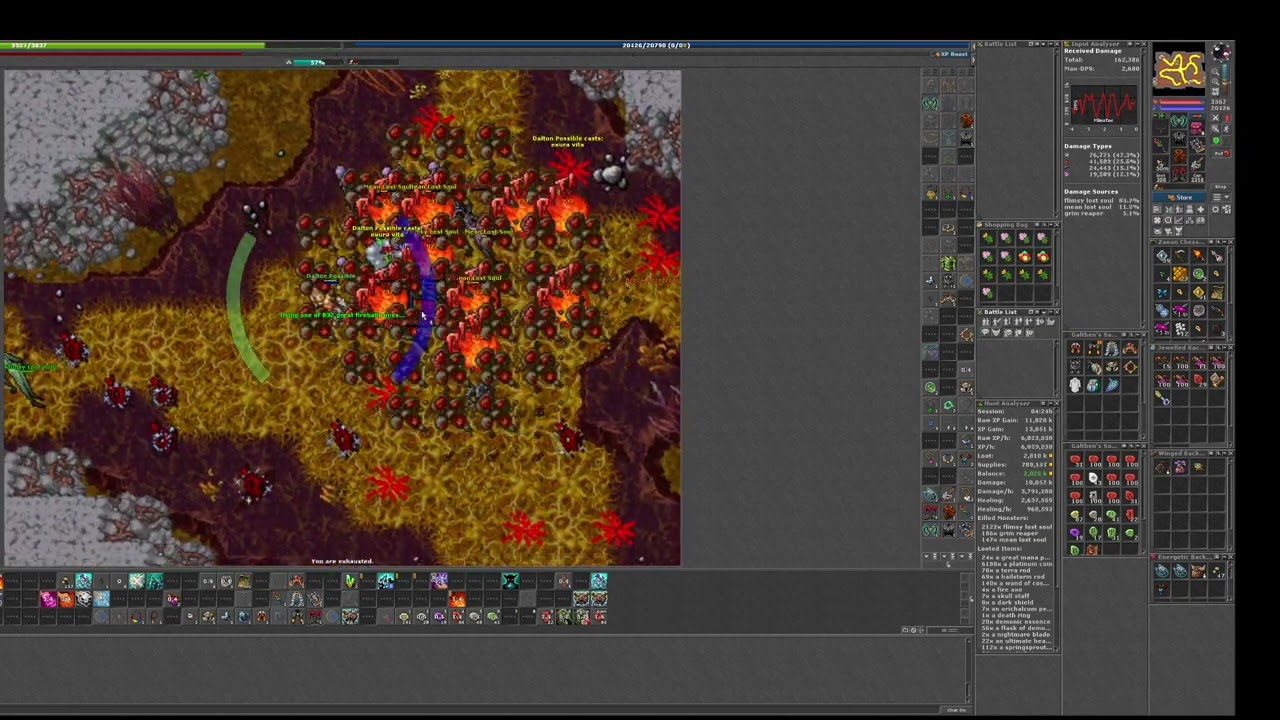This screenshot has width=1280, height=720.
Task: Click the minimap compass rose
Action: click(1221, 52)
